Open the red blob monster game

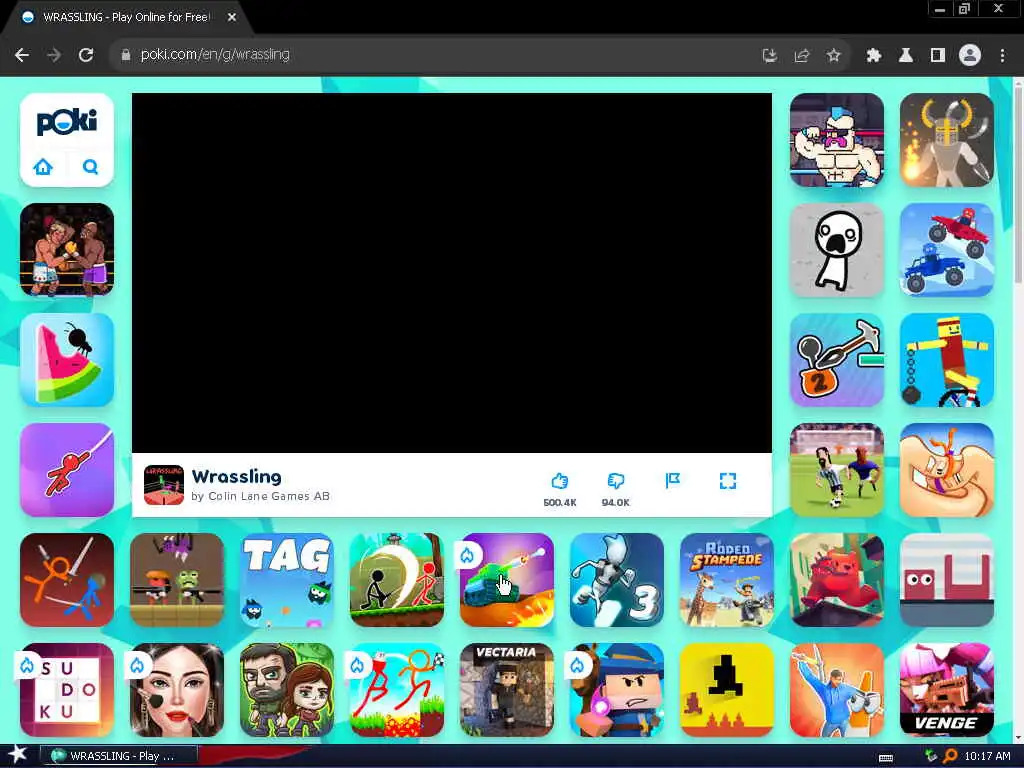point(837,580)
